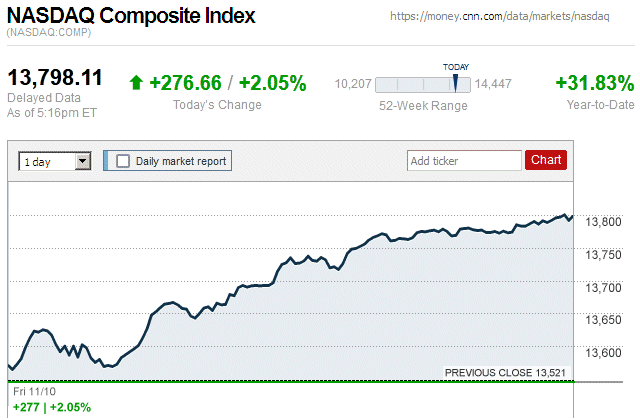This screenshot has height=420, width=640.
Task: Click the Fri 11/10 date label
Action: pos(34,391)
